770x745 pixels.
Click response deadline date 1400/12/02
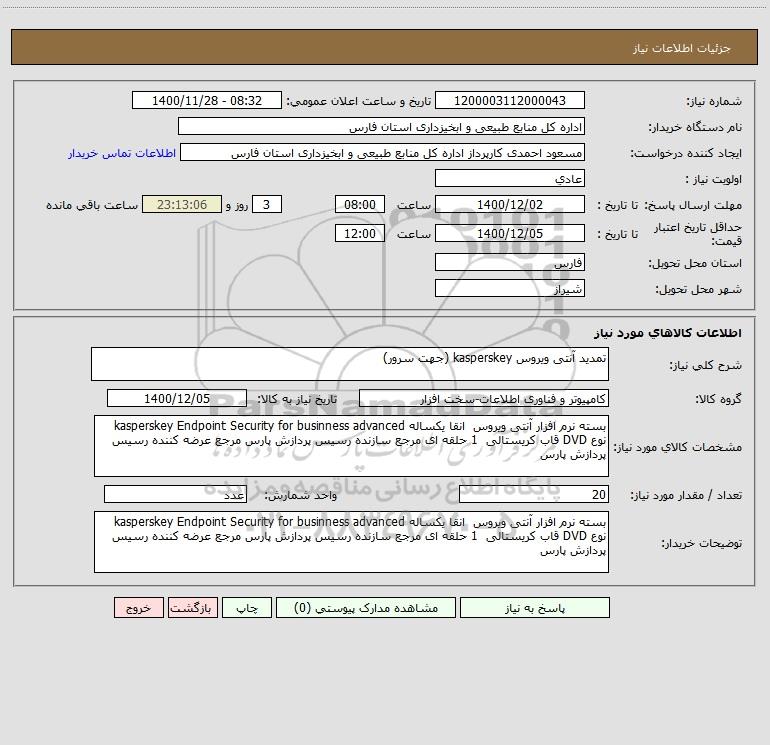[510, 205]
